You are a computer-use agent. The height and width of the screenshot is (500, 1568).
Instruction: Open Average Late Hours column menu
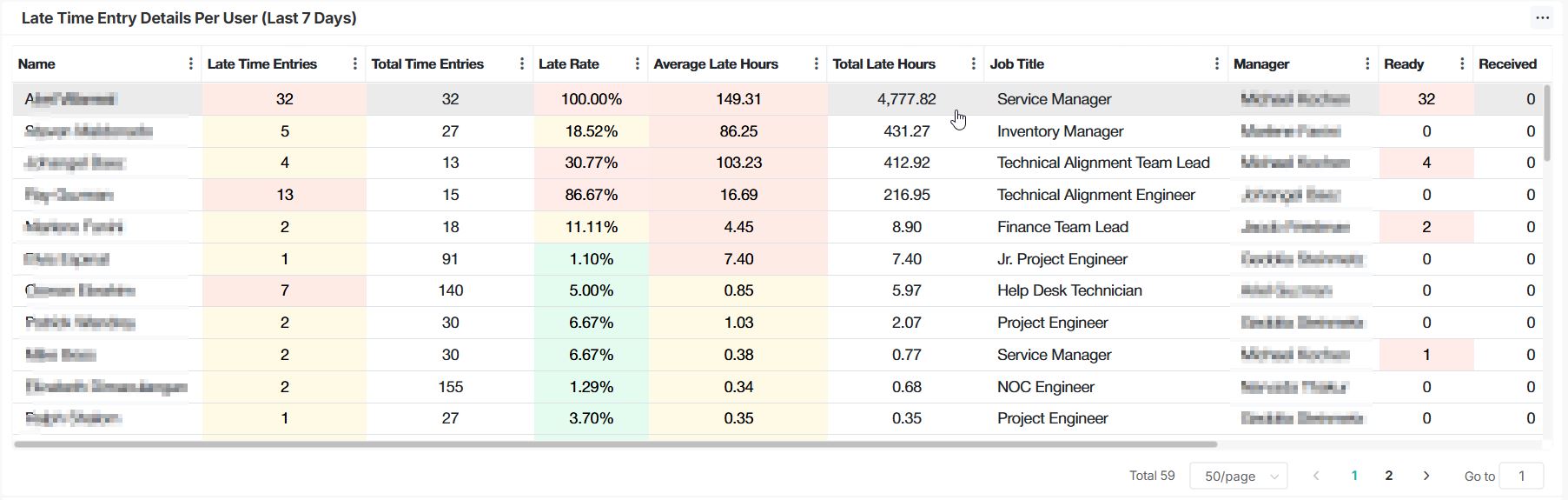tap(816, 64)
